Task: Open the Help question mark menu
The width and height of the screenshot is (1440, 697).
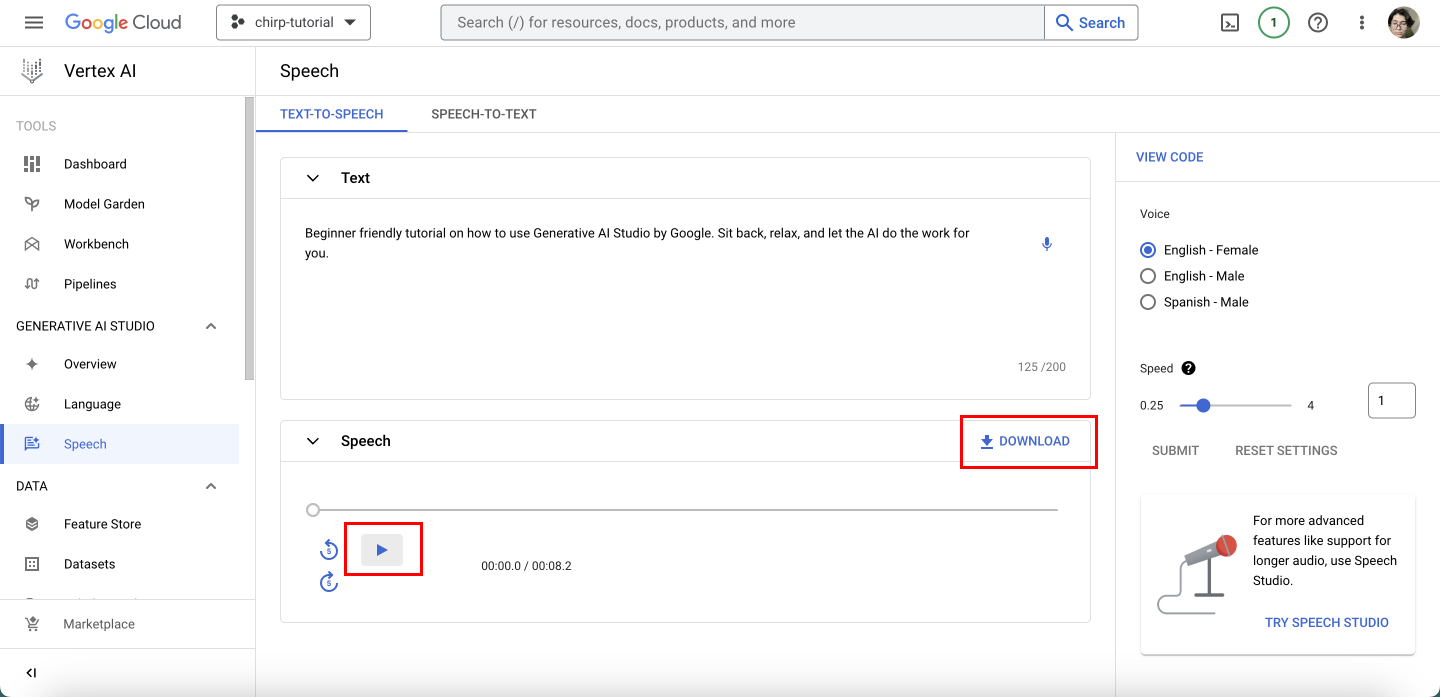Action: click(1318, 23)
